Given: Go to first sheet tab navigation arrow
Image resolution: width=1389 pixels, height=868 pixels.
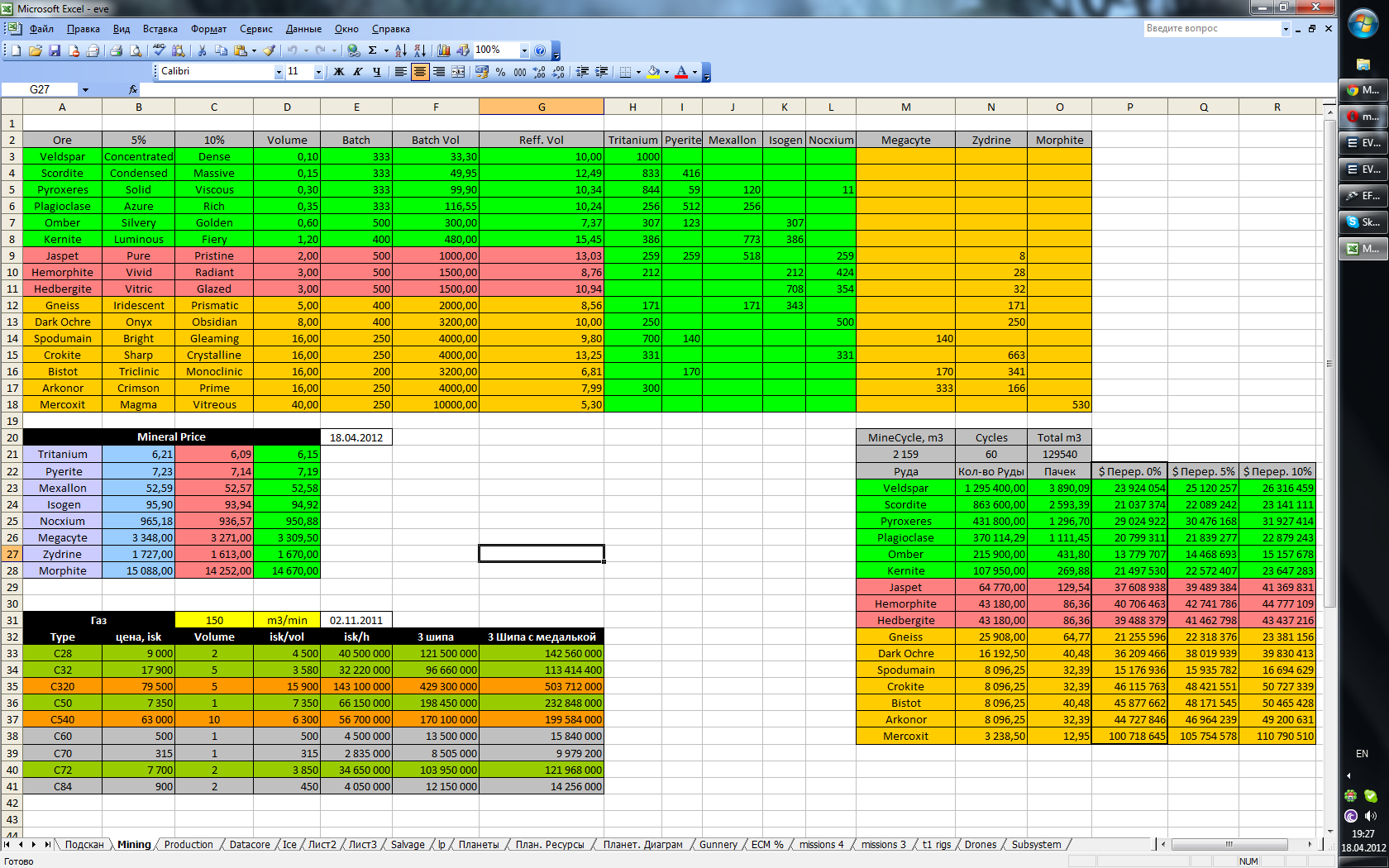Looking at the screenshot, I should [7, 844].
